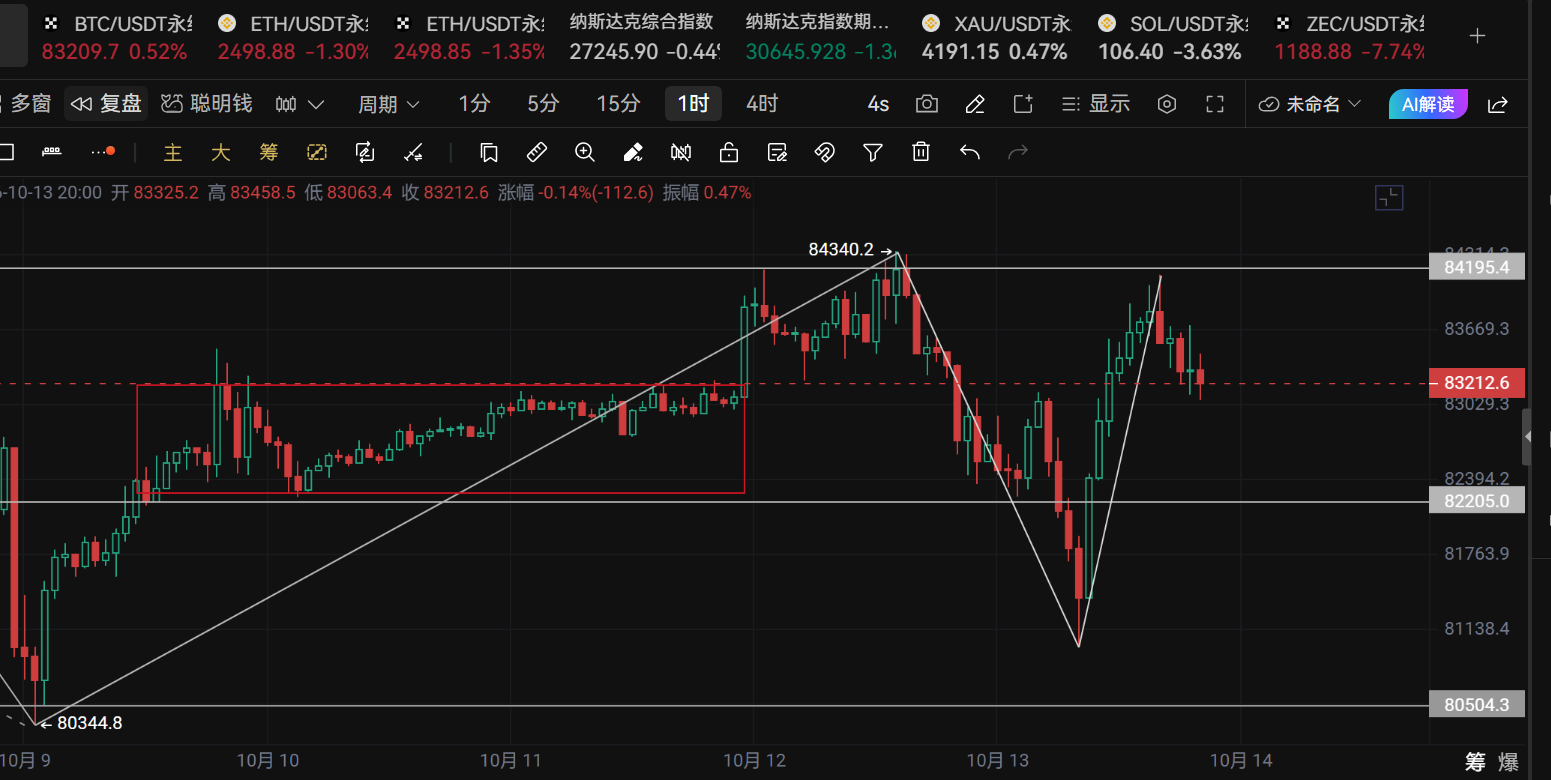Image resolution: width=1551 pixels, height=780 pixels.
Task: Select the highlighter brush drawing tool
Action: pos(633,152)
